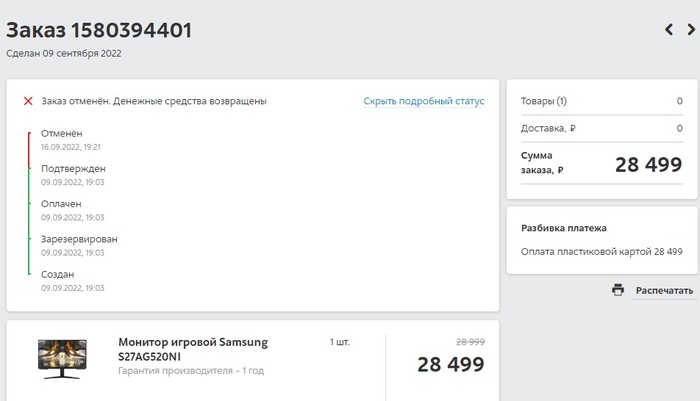Screen dimensions: 700x401
Task: Go to the previous order arrow
Action: [669, 30]
